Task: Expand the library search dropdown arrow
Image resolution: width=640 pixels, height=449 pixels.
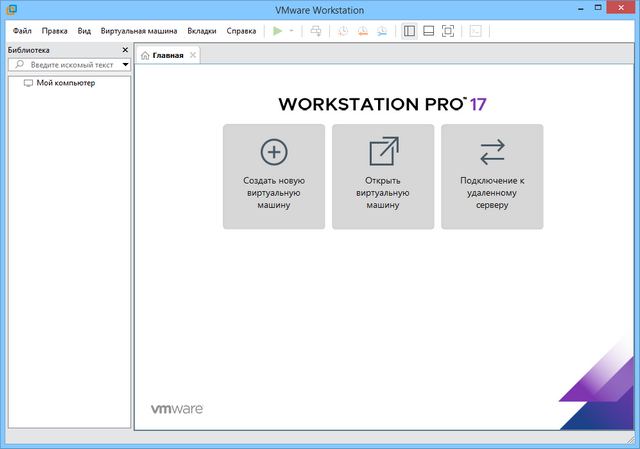Action: [125, 65]
